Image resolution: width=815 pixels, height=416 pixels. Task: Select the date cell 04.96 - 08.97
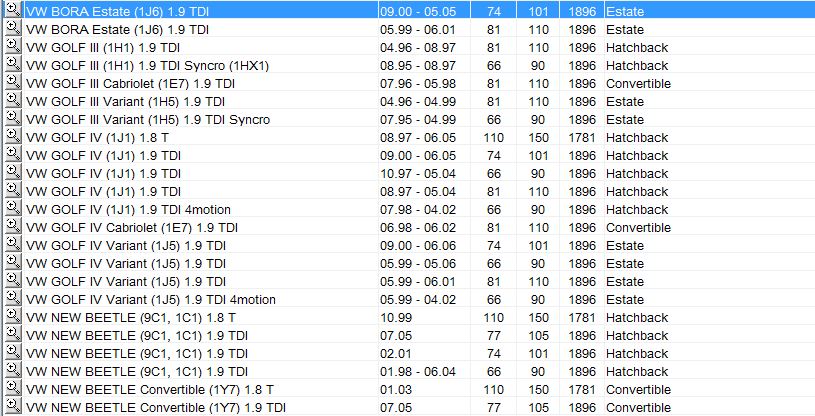click(x=418, y=48)
